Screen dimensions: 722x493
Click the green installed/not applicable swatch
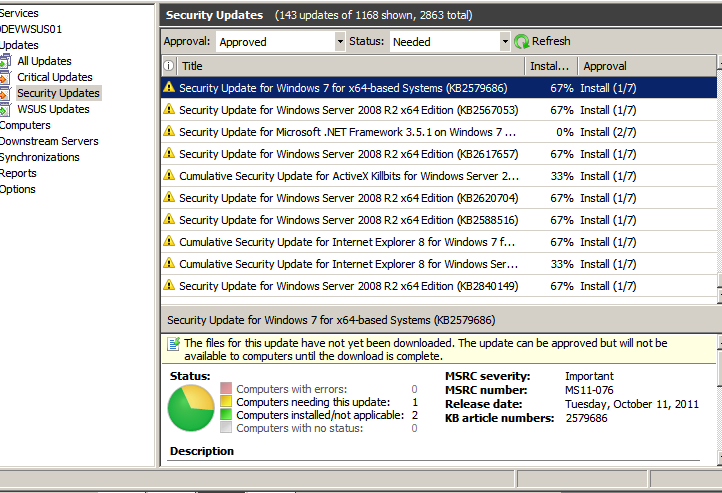pos(226,414)
